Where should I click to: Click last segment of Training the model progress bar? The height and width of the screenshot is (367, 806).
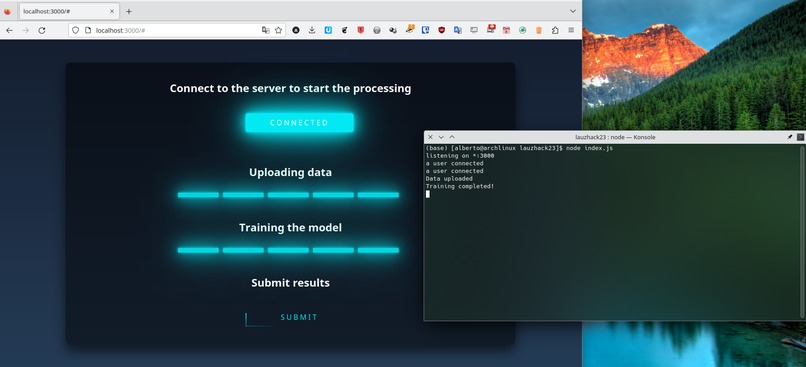click(378, 250)
